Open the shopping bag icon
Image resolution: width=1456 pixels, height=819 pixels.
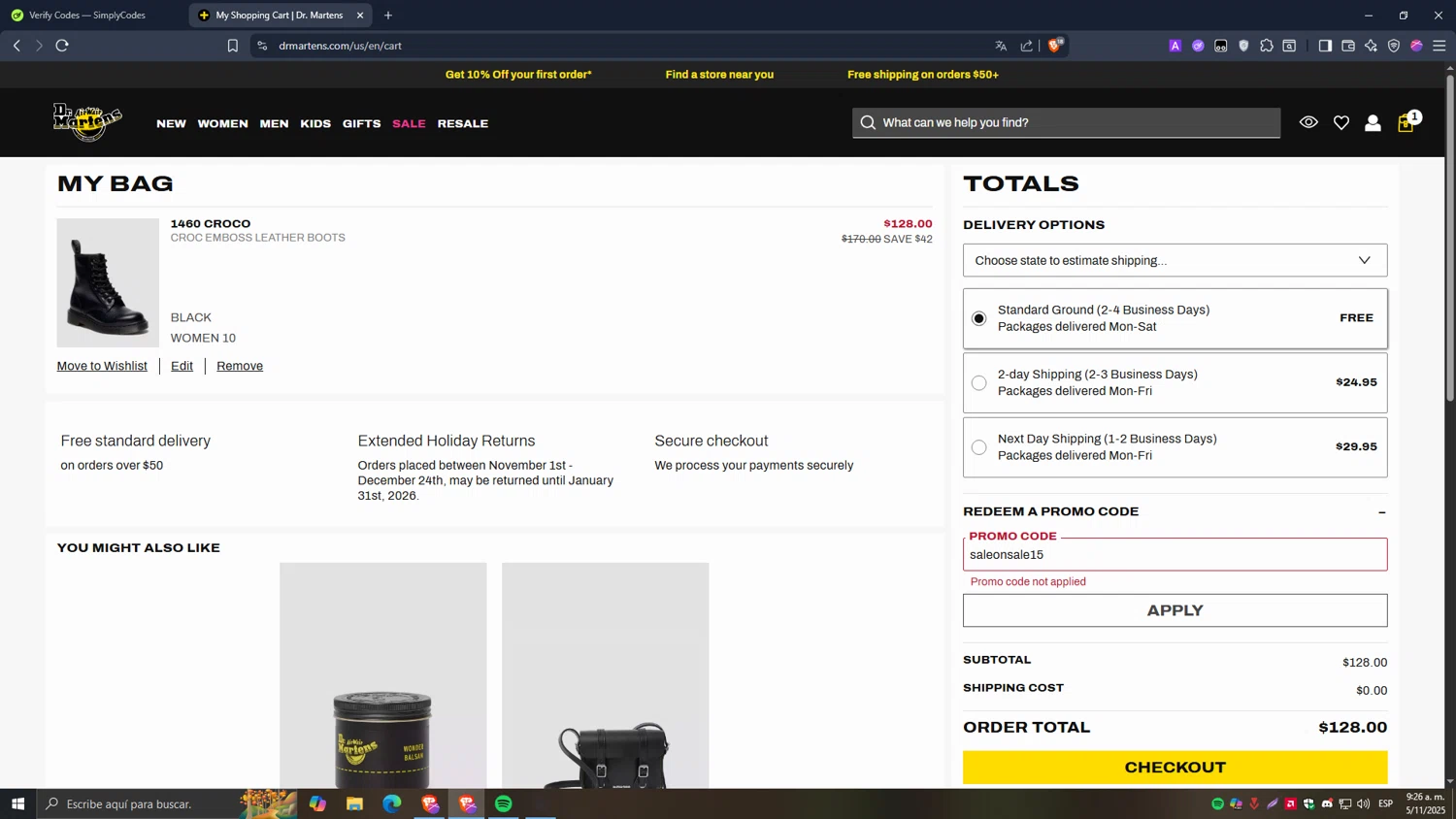[1406, 123]
